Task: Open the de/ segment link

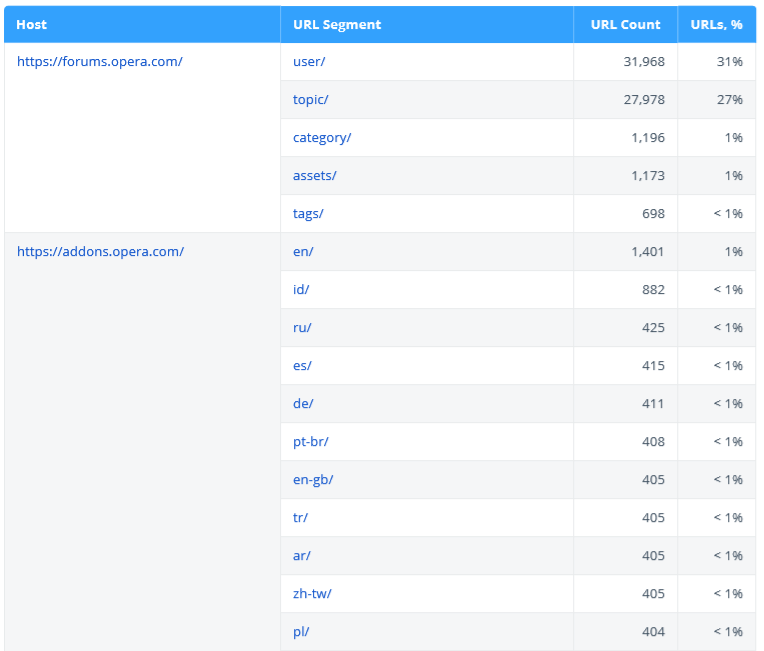Action: tap(303, 404)
